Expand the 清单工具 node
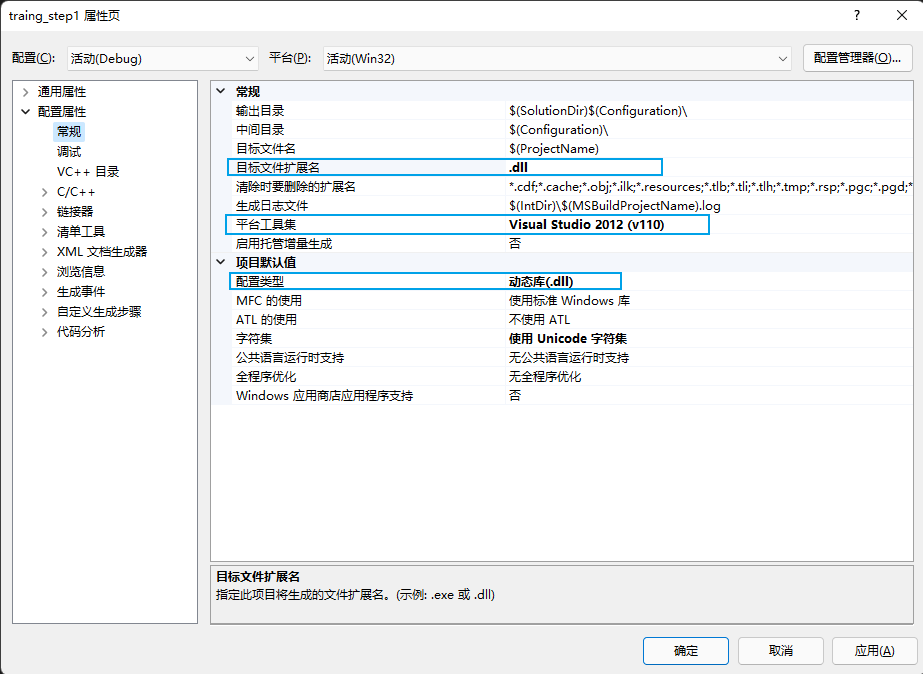 [45, 231]
